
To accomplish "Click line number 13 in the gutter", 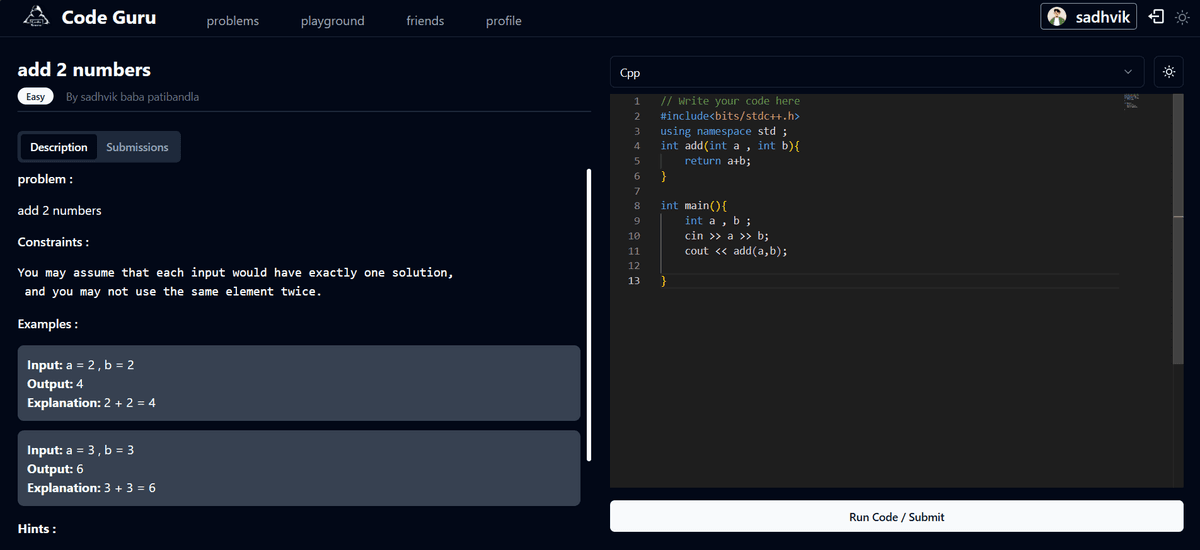I will click(634, 281).
